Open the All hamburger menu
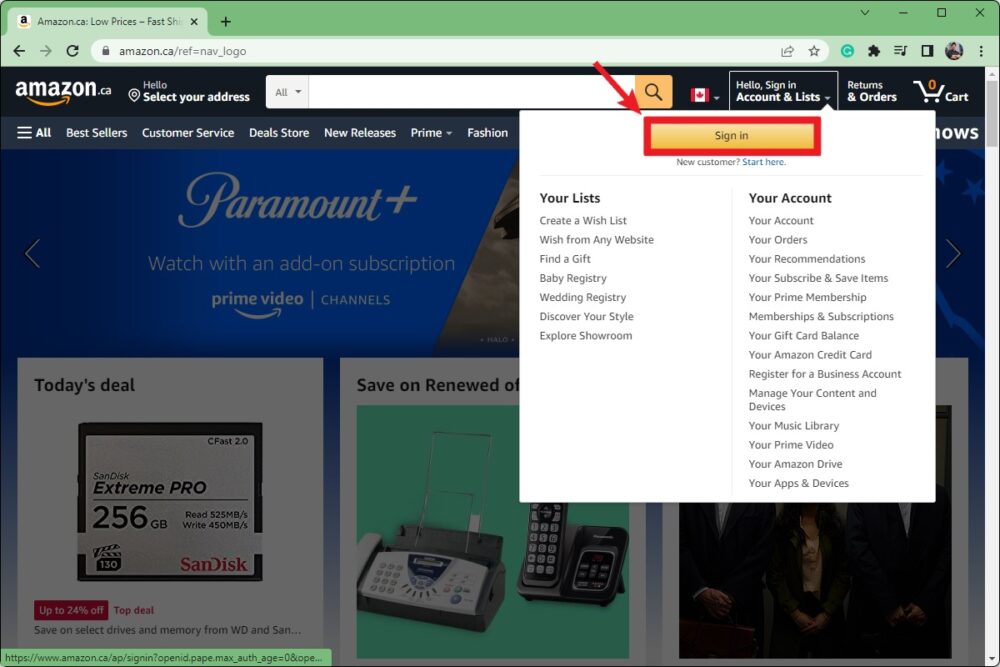The height and width of the screenshot is (667, 1000). coord(34,132)
